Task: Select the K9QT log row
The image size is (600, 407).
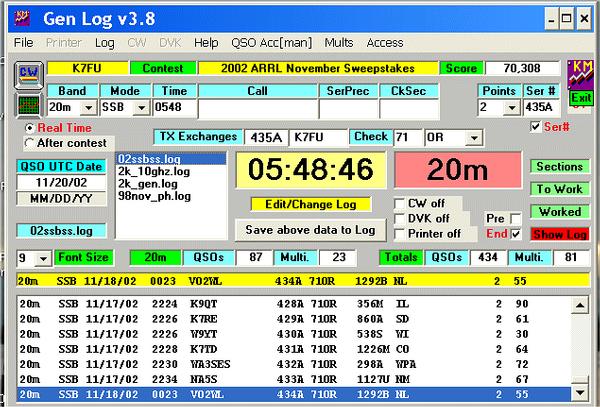Action: [294, 304]
